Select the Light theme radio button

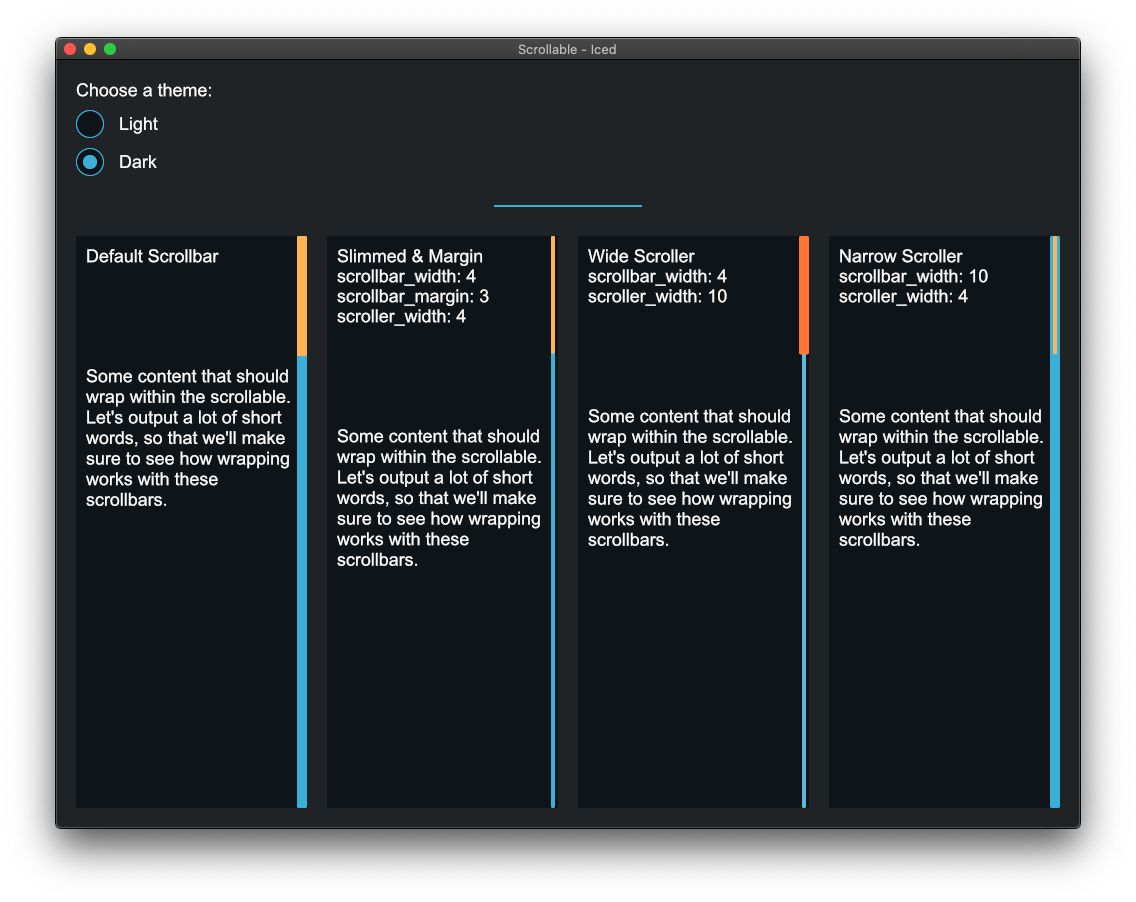point(90,124)
